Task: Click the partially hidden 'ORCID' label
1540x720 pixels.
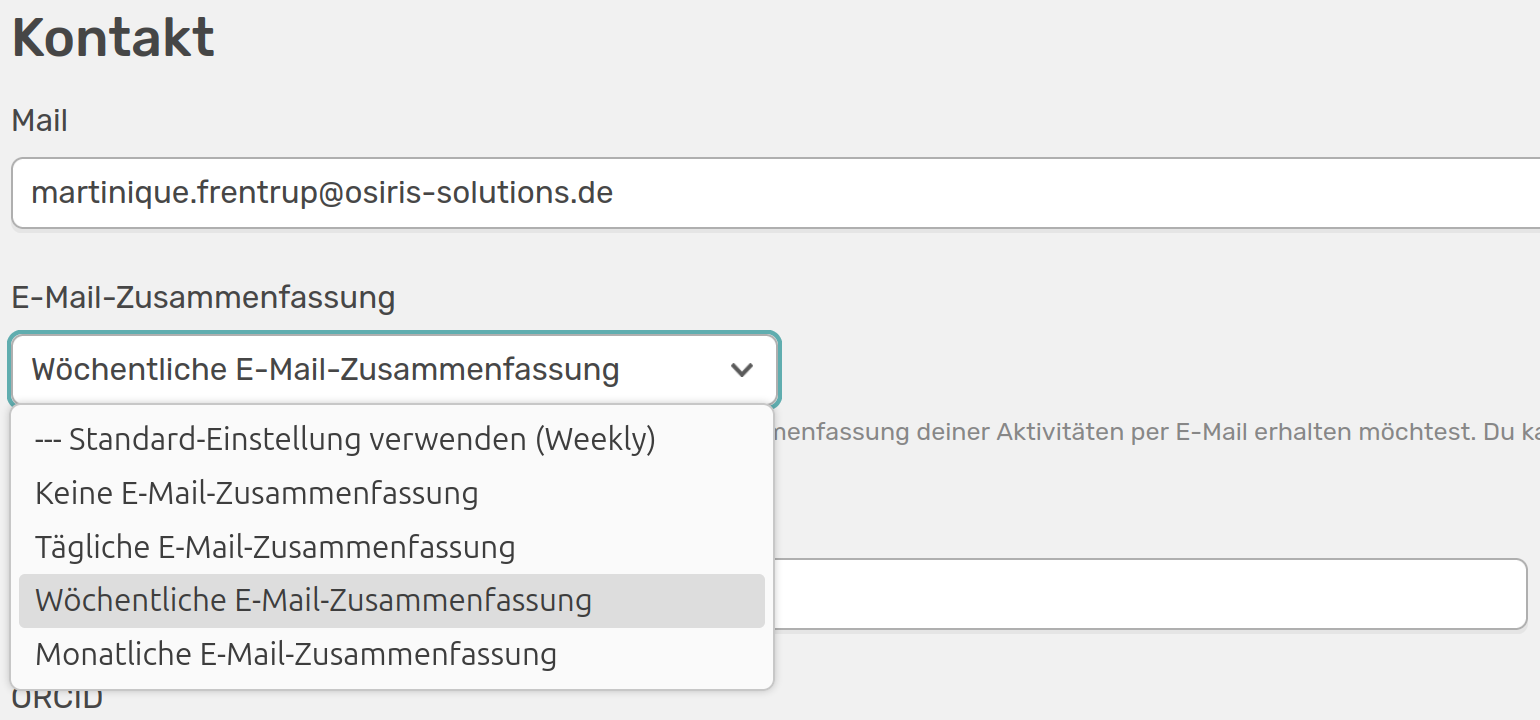Action: (x=57, y=700)
